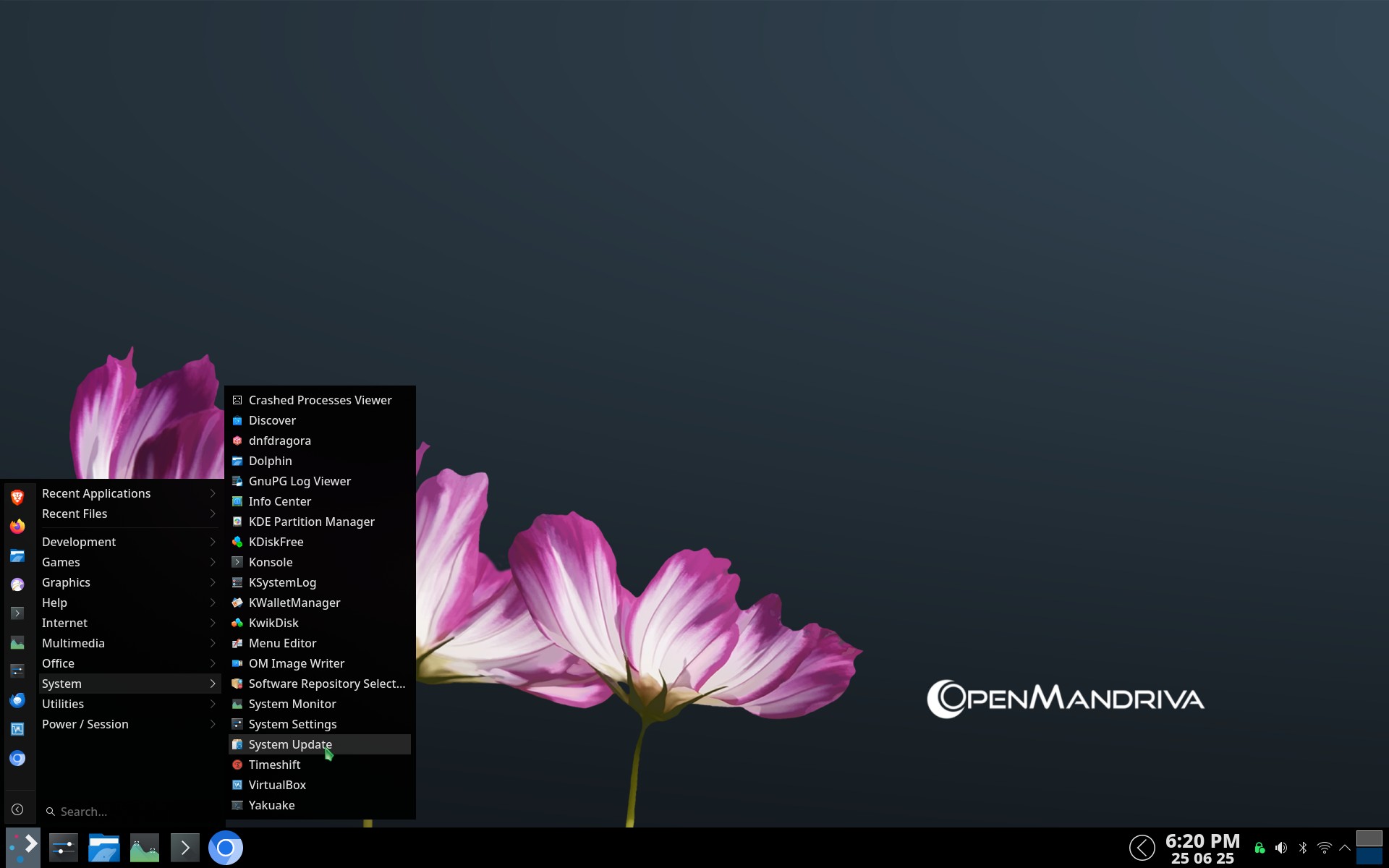Screen dimensions: 1389x868
Task: Launch VirtualBox from the favorites sidebar
Action: click(x=17, y=729)
